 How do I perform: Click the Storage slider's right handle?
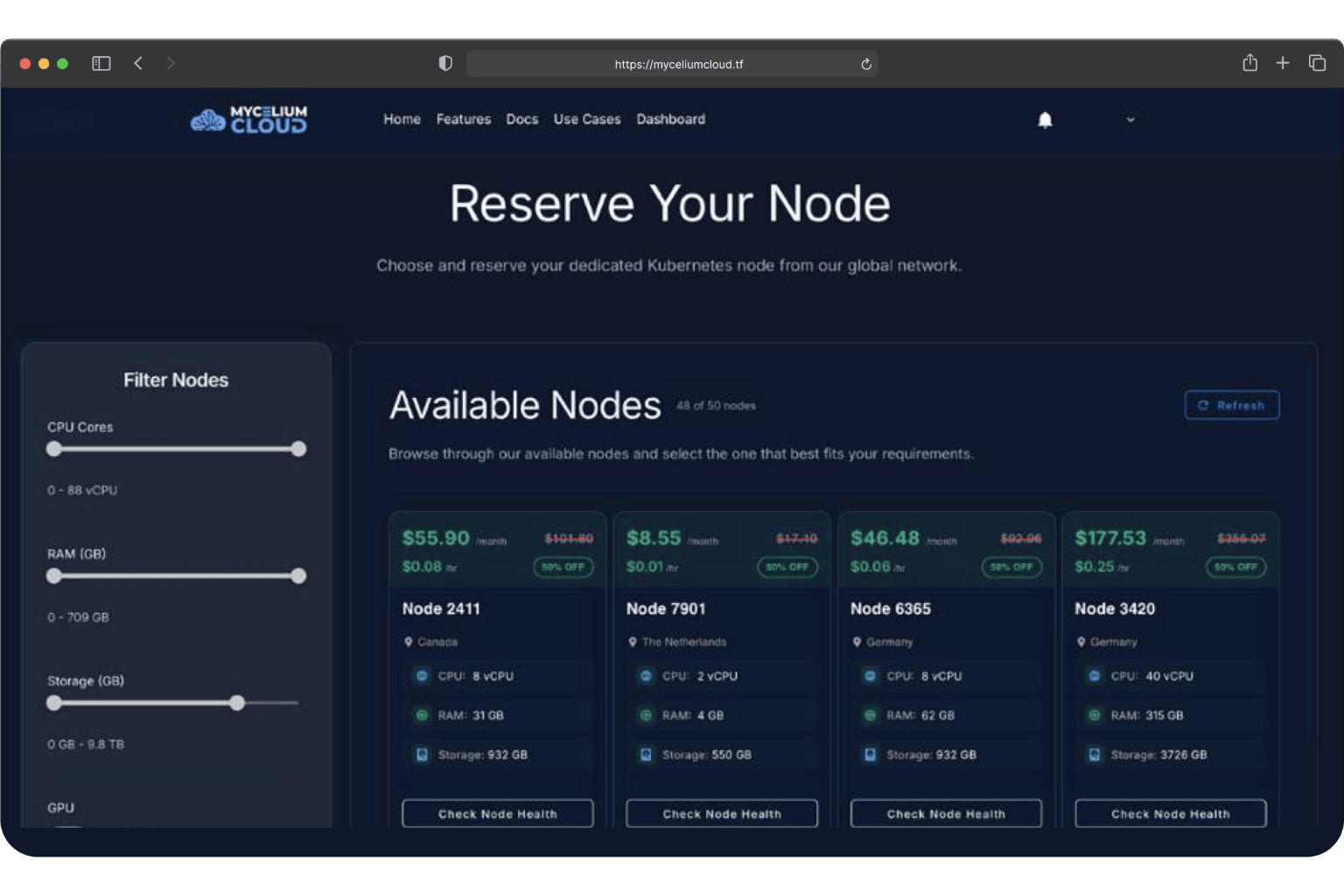[237, 703]
